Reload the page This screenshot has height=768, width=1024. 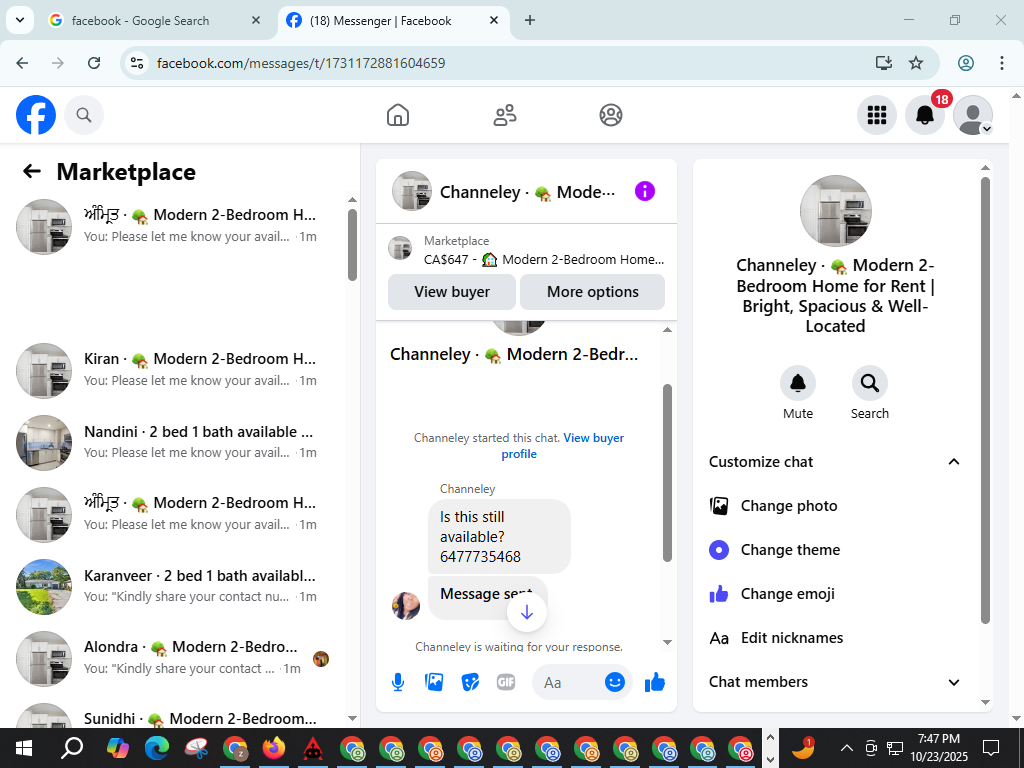94,63
